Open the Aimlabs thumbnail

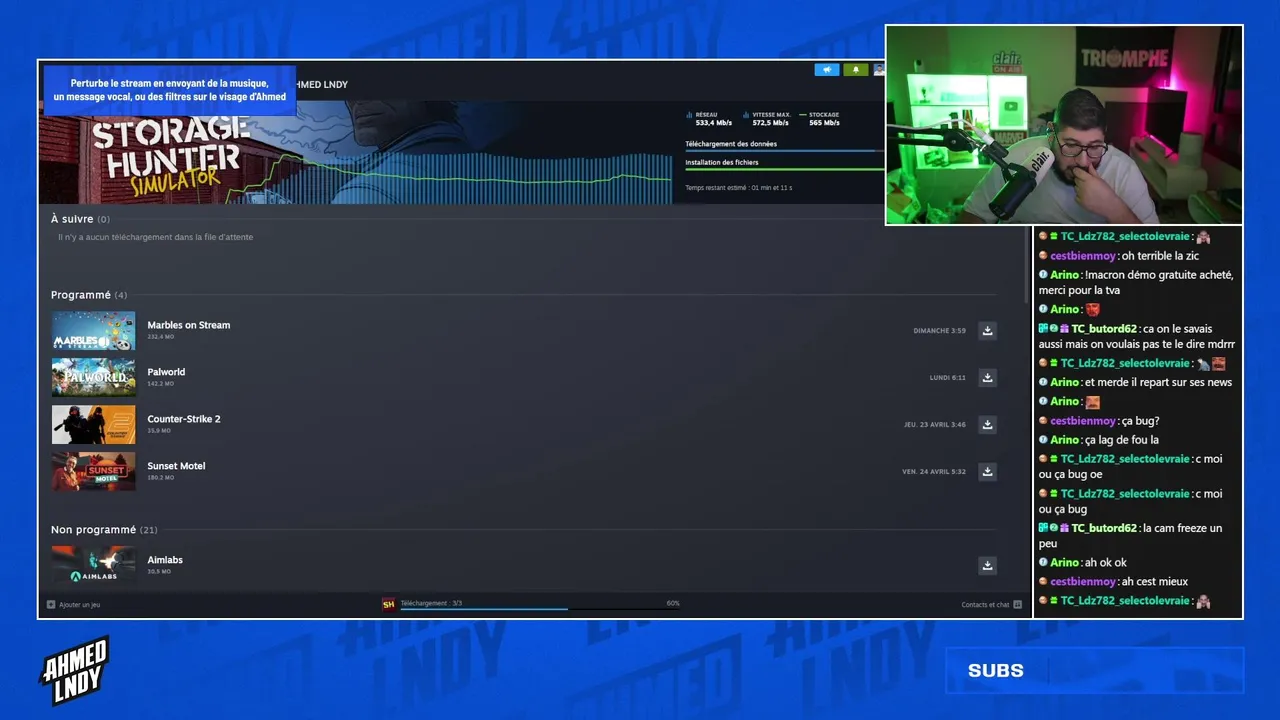coord(93,565)
